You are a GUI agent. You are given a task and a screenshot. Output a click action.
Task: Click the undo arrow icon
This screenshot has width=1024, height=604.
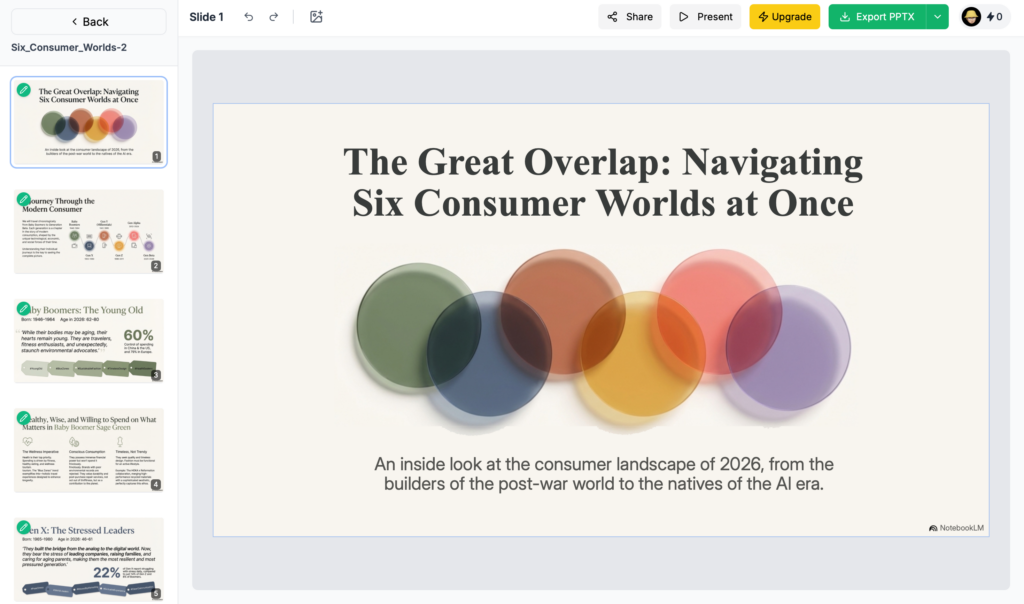[x=249, y=17]
